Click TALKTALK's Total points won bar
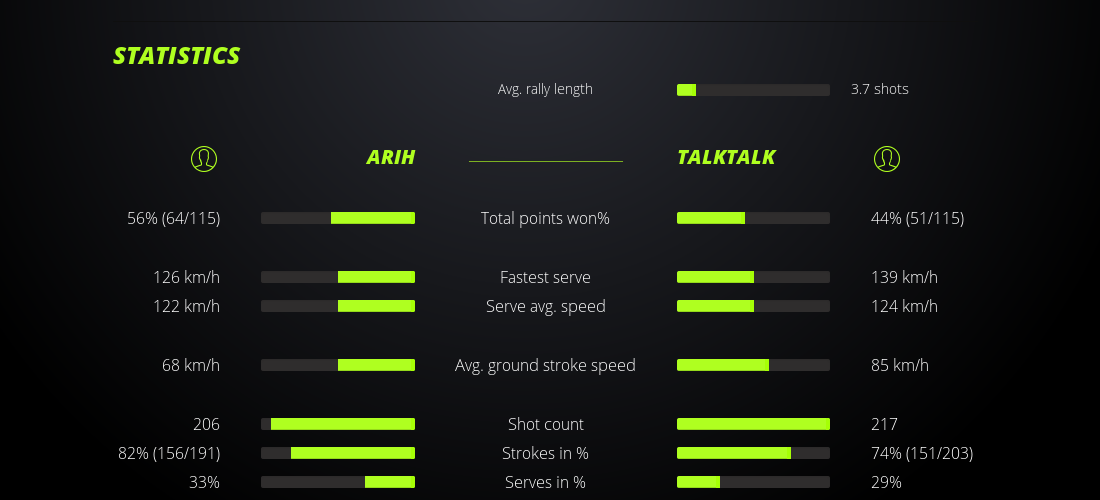 tap(753, 218)
